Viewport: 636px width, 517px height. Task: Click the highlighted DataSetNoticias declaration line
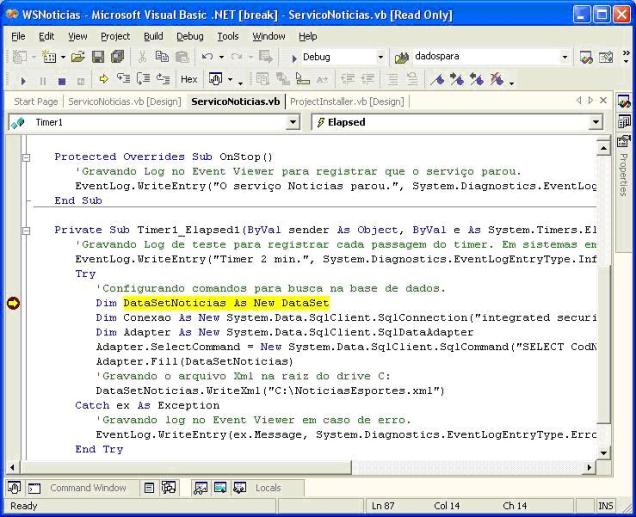pos(226,303)
